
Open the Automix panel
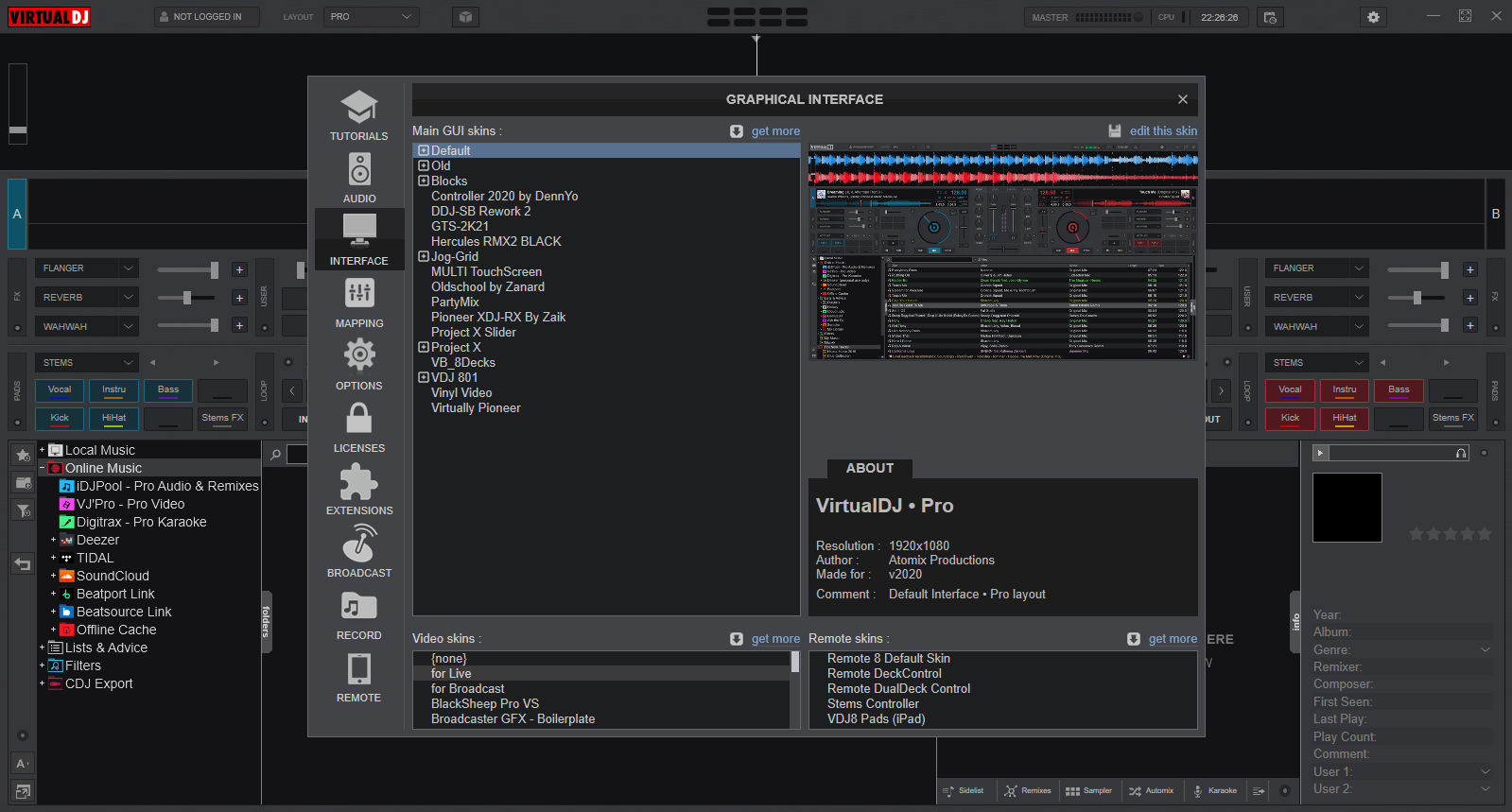point(1151,791)
